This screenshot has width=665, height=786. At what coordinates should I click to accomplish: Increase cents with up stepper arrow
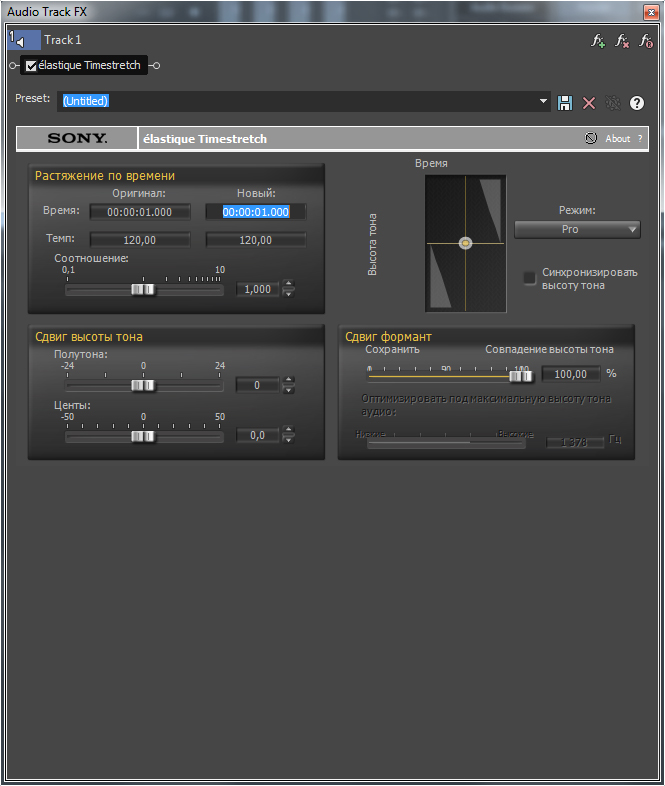click(288, 430)
